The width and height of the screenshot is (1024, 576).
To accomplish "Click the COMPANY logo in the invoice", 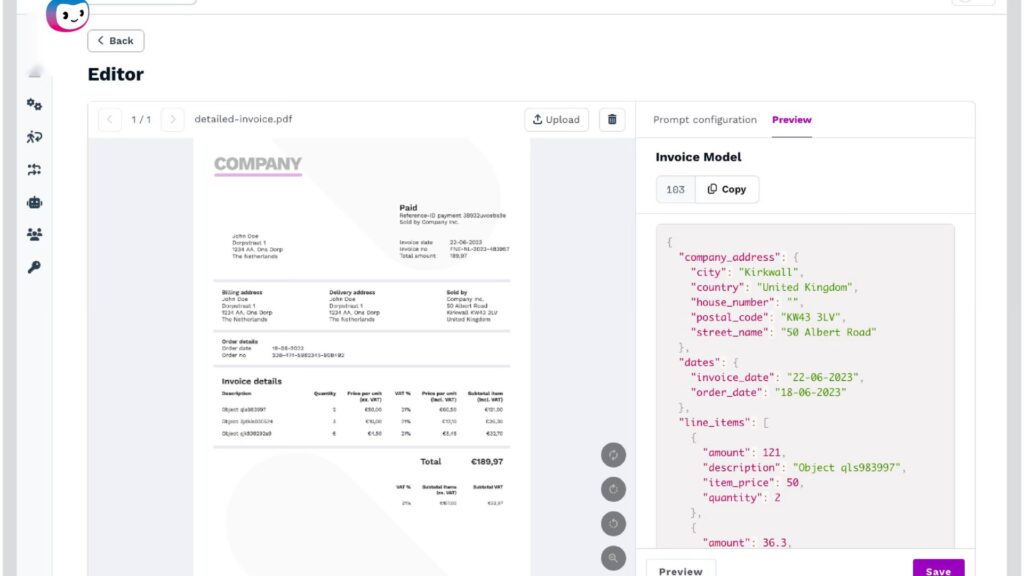I will [x=258, y=165].
